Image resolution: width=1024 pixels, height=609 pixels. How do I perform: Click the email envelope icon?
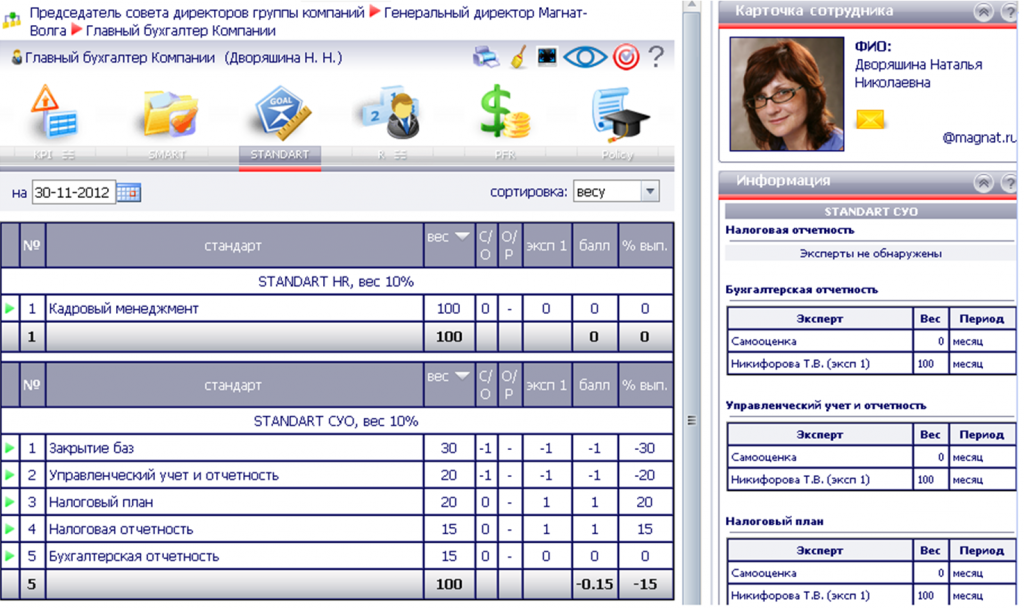870,119
